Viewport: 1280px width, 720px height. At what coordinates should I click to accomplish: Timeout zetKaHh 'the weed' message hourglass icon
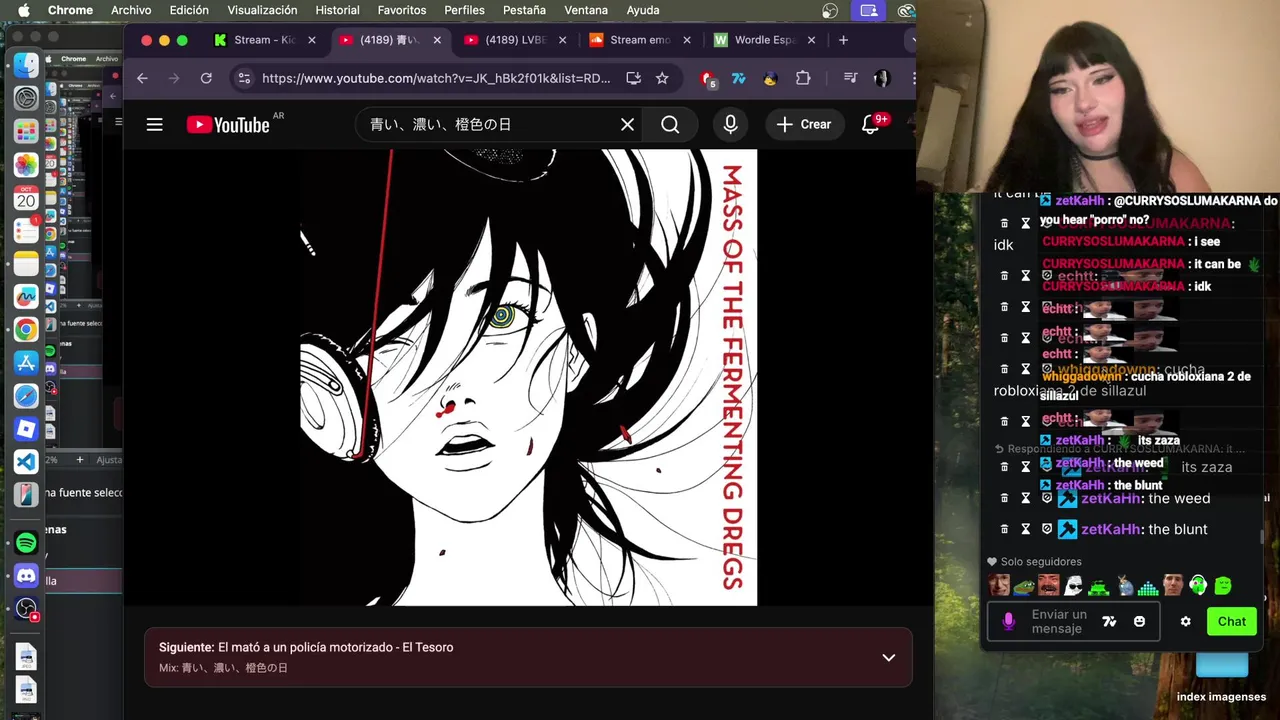[x=1025, y=498]
